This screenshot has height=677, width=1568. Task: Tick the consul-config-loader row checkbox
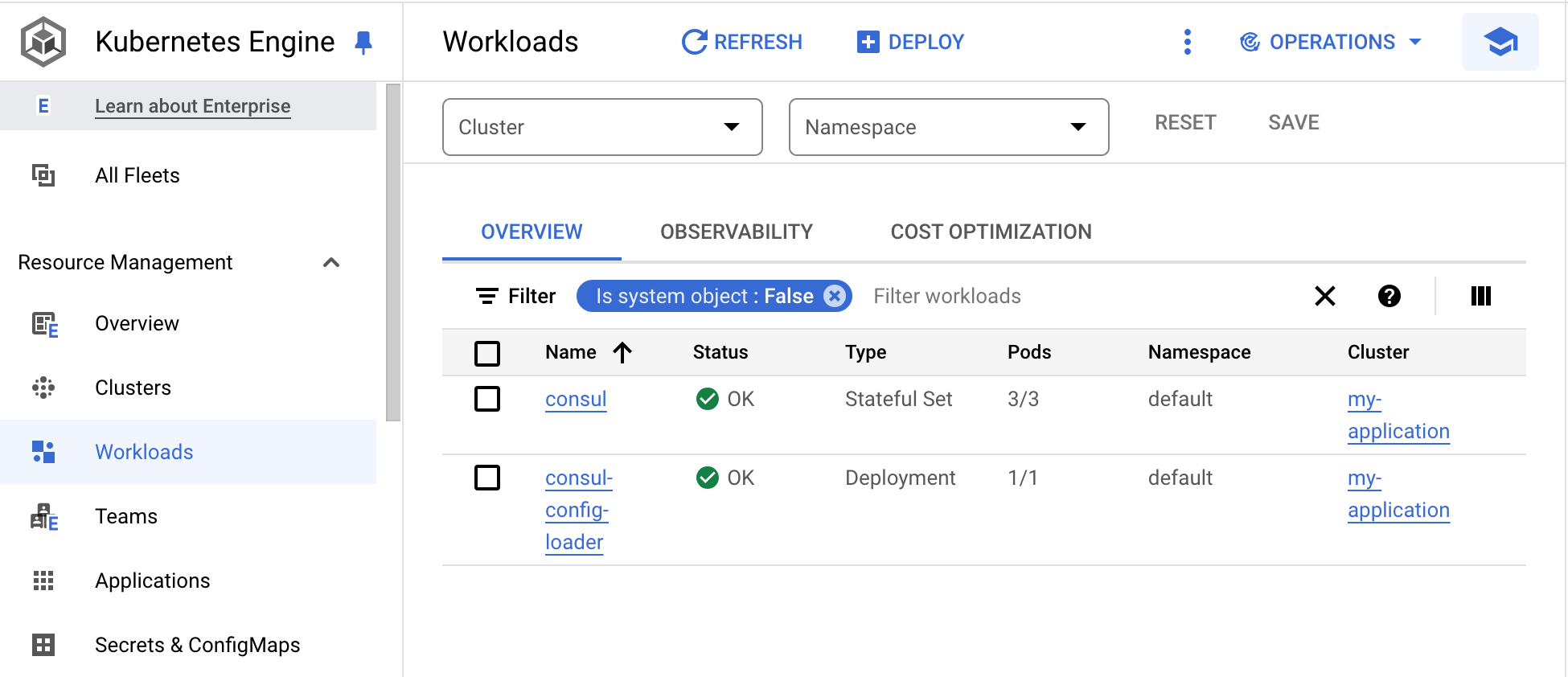[487, 478]
